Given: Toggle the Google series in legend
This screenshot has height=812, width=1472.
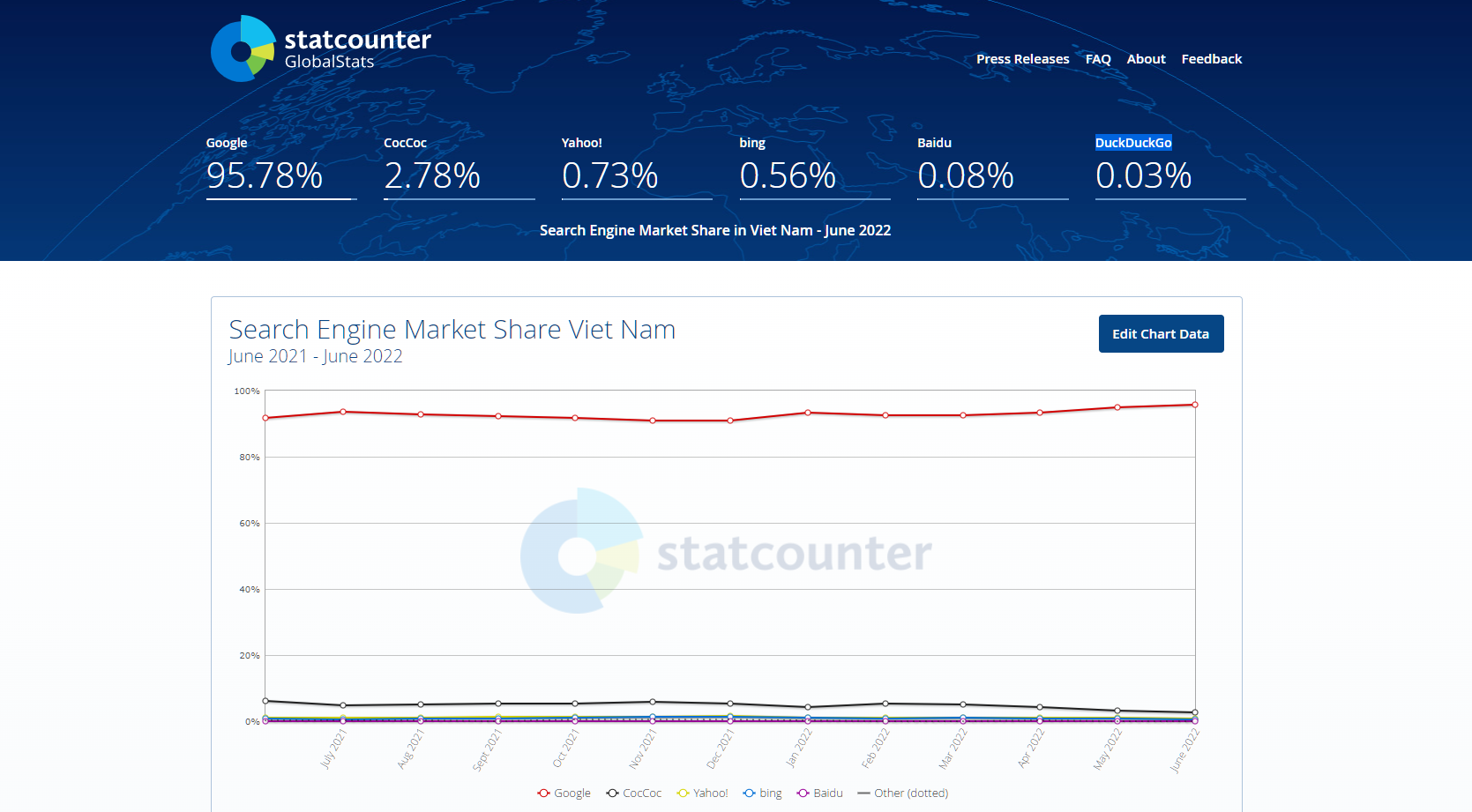Looking at the screenshot, I should [x=564, y=793].
